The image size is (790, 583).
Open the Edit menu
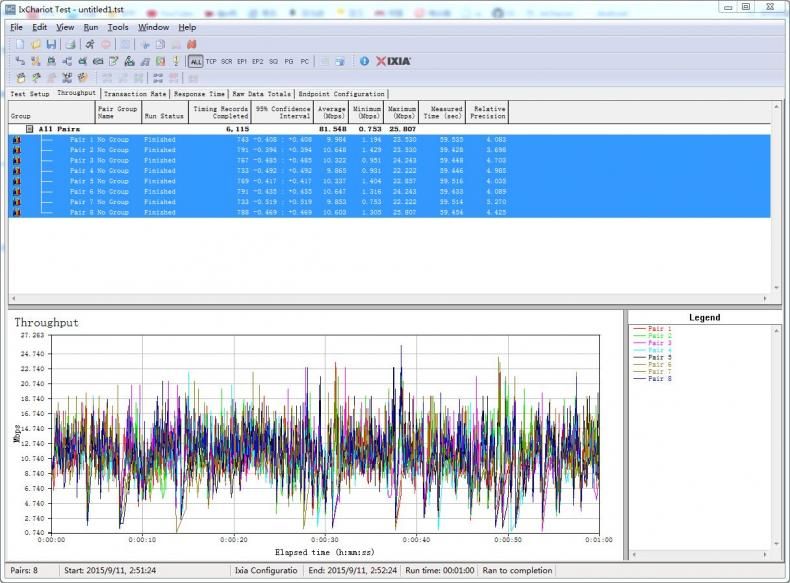(39, 27)
